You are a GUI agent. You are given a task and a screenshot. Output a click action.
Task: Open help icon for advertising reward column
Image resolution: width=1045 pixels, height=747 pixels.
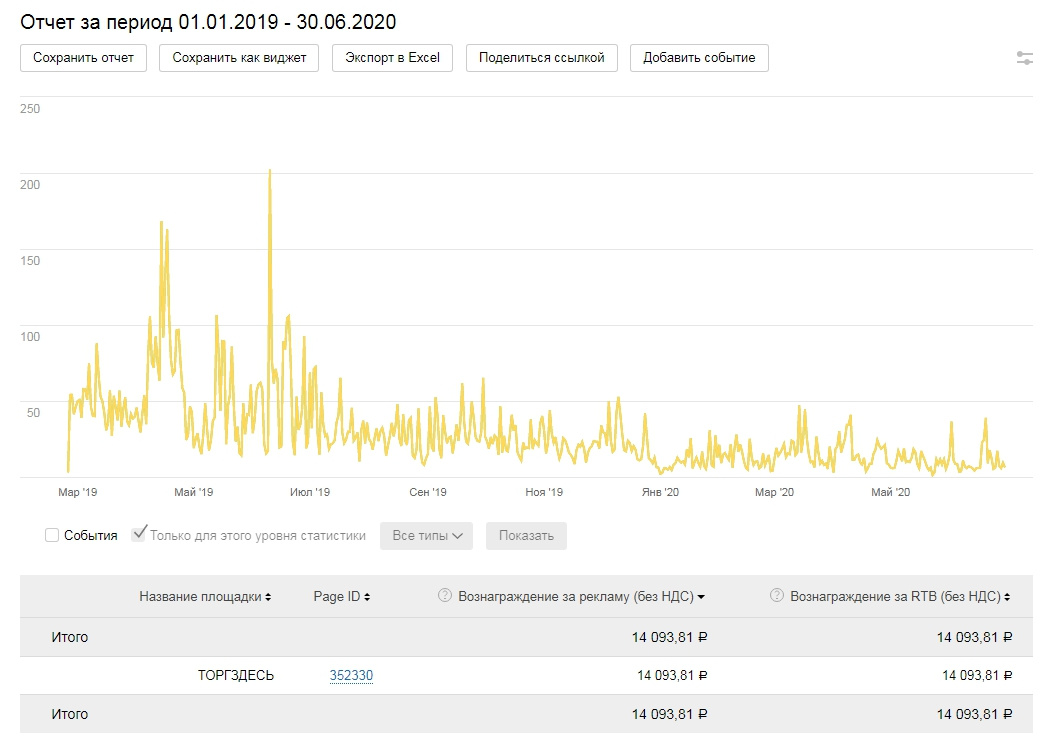[445, 596]
